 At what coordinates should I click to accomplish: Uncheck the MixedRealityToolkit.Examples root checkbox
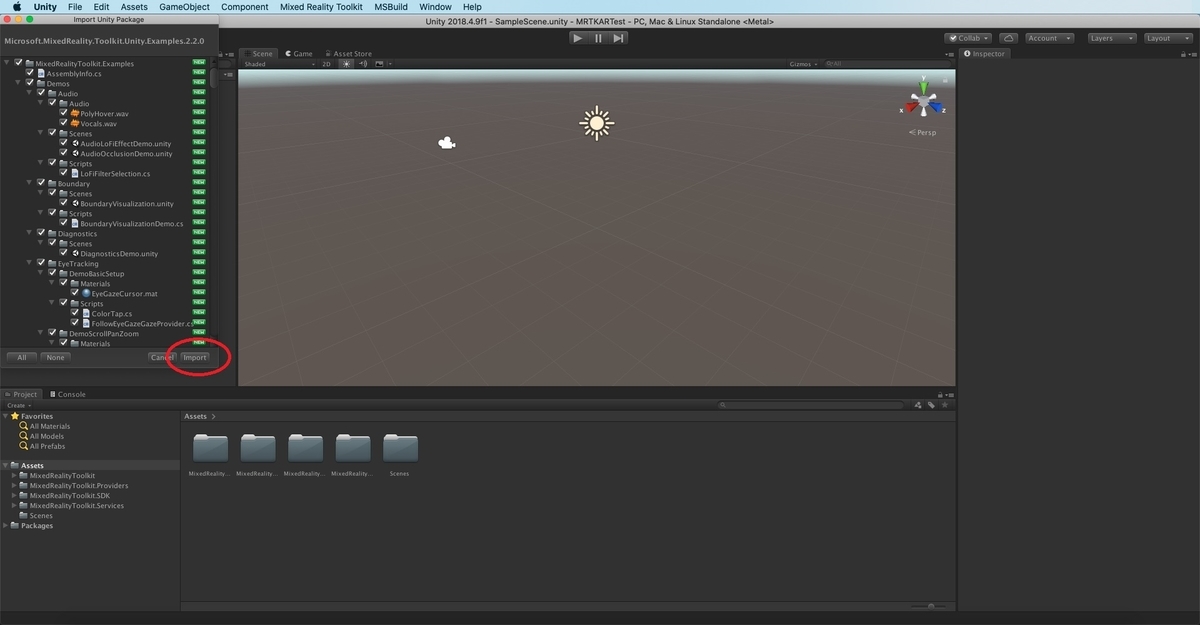point(19,64)
